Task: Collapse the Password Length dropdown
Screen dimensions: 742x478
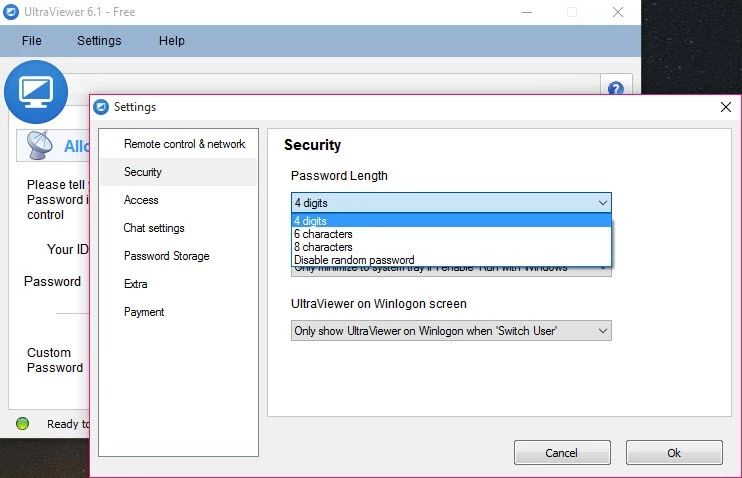Action: [602, 203]
